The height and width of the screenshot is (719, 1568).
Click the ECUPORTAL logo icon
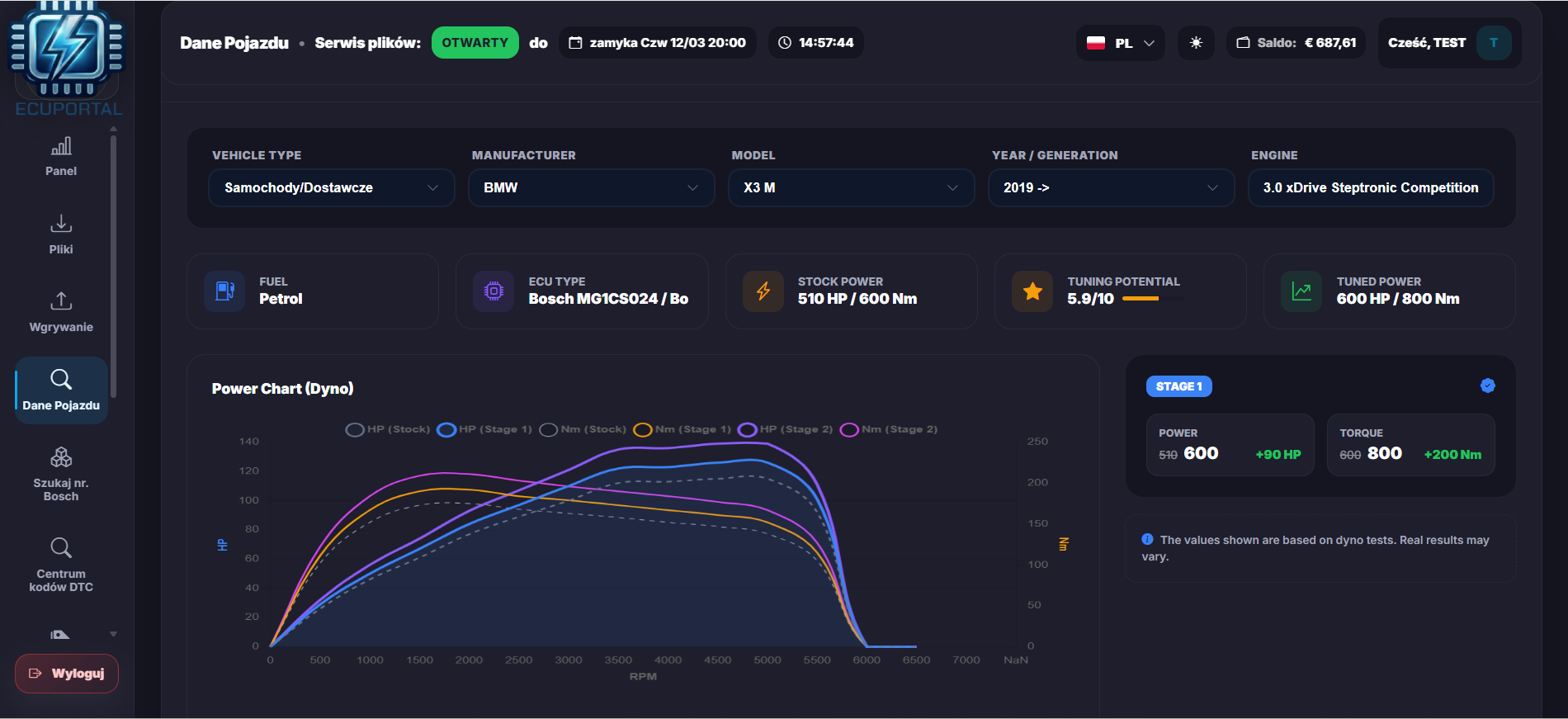[x=68, y=50]
